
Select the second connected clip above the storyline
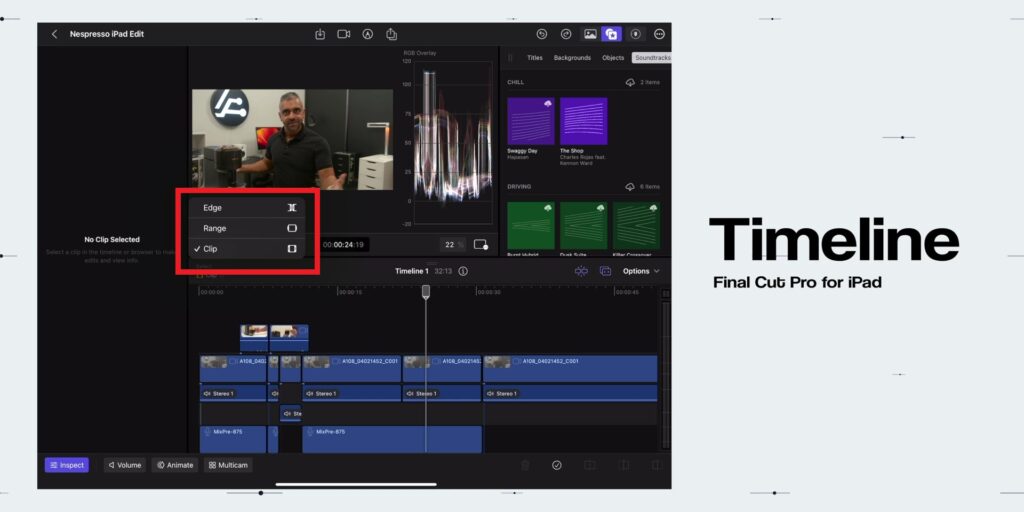coord(289,338)
